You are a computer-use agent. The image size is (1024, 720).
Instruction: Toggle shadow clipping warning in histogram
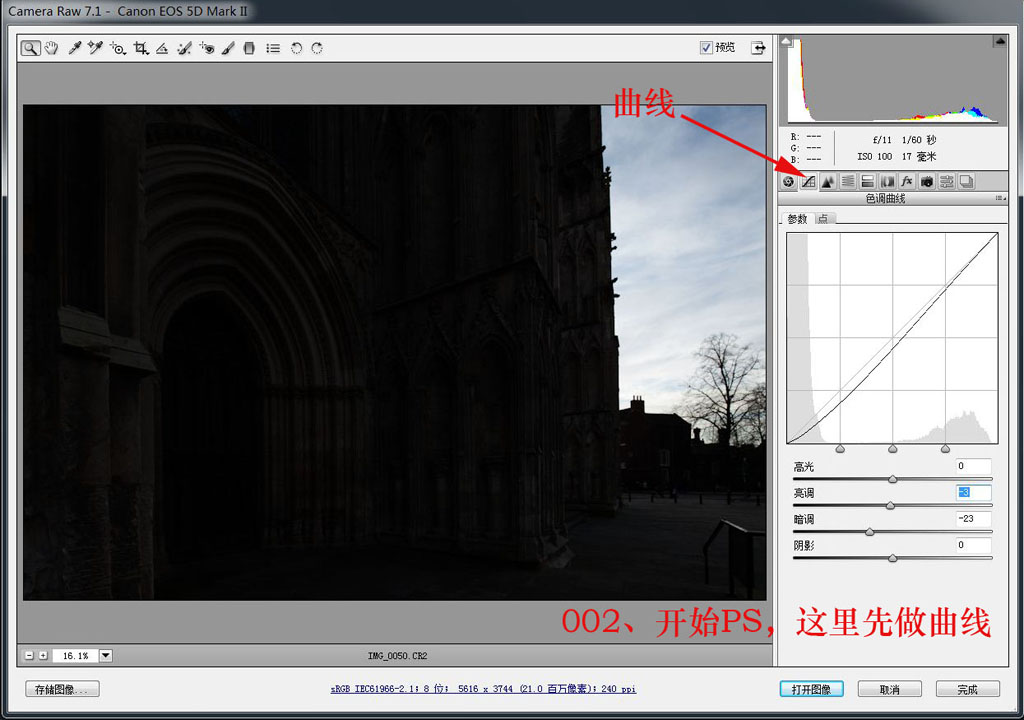click(787, 41)
